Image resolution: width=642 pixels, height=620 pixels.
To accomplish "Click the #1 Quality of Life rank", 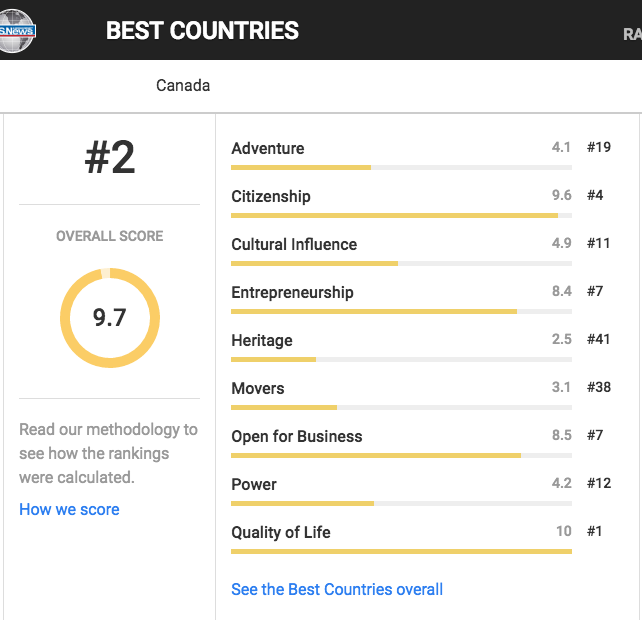I will coord(595,532).
